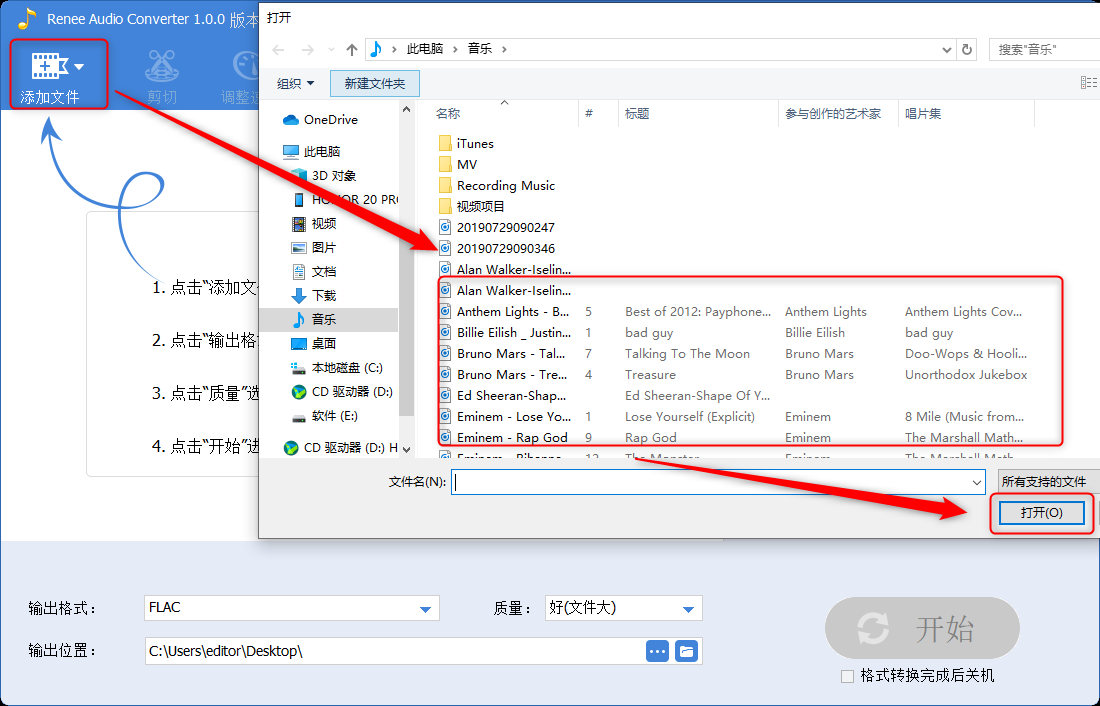1100x706 pixels.
Task: Click the 开始 start button
Action: tap(922, 628)
